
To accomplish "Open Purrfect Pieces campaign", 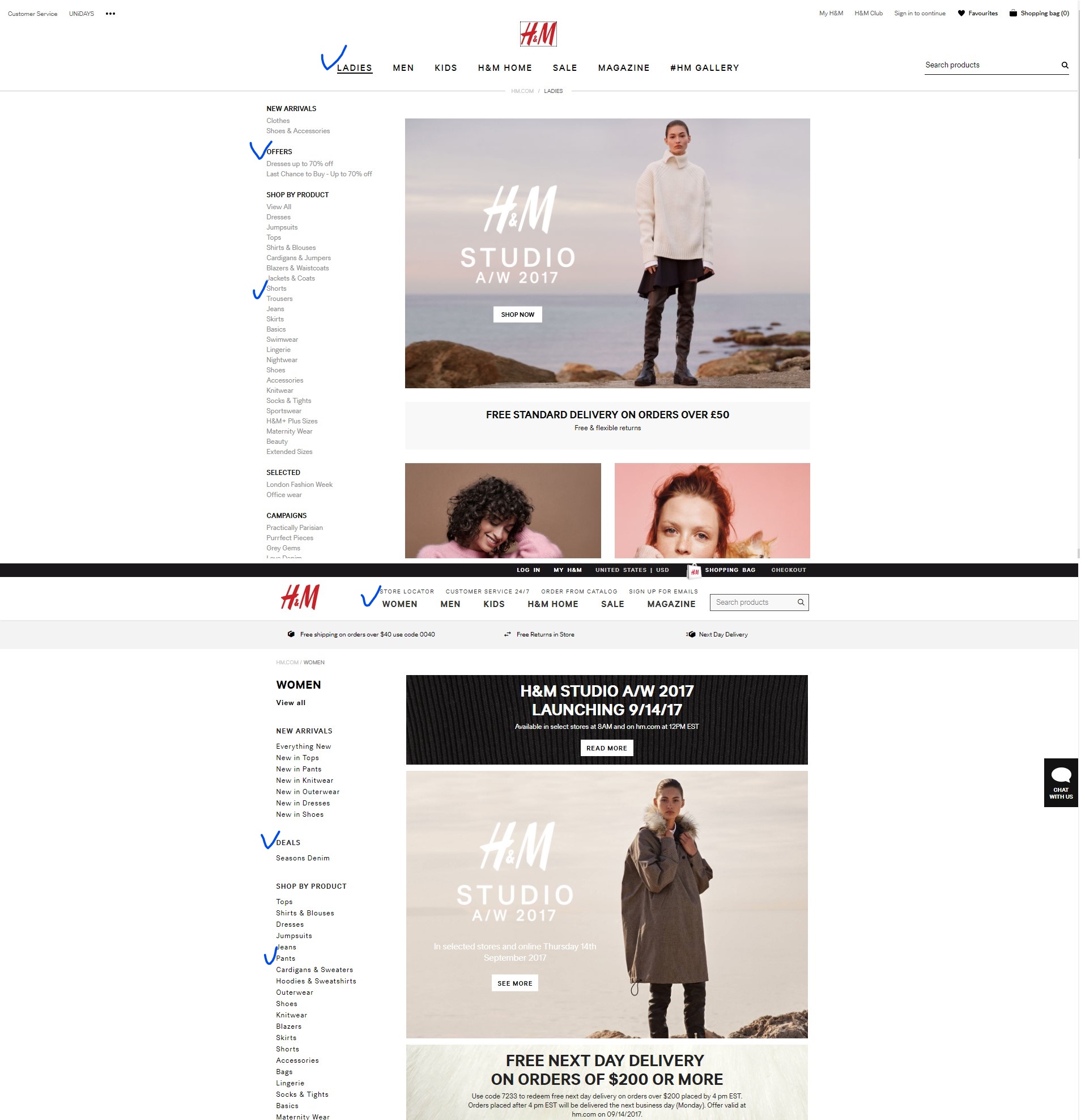I will 290,538.
